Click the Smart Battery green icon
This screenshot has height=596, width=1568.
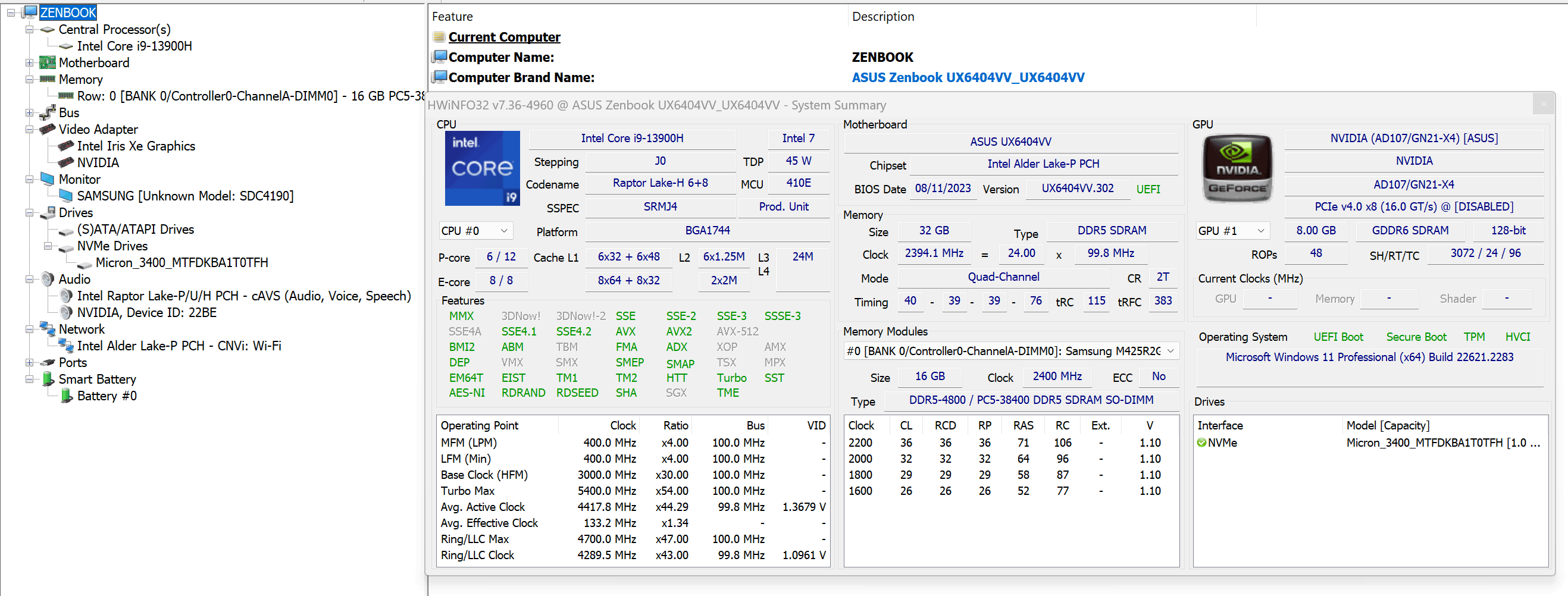(x=49, y=379)
